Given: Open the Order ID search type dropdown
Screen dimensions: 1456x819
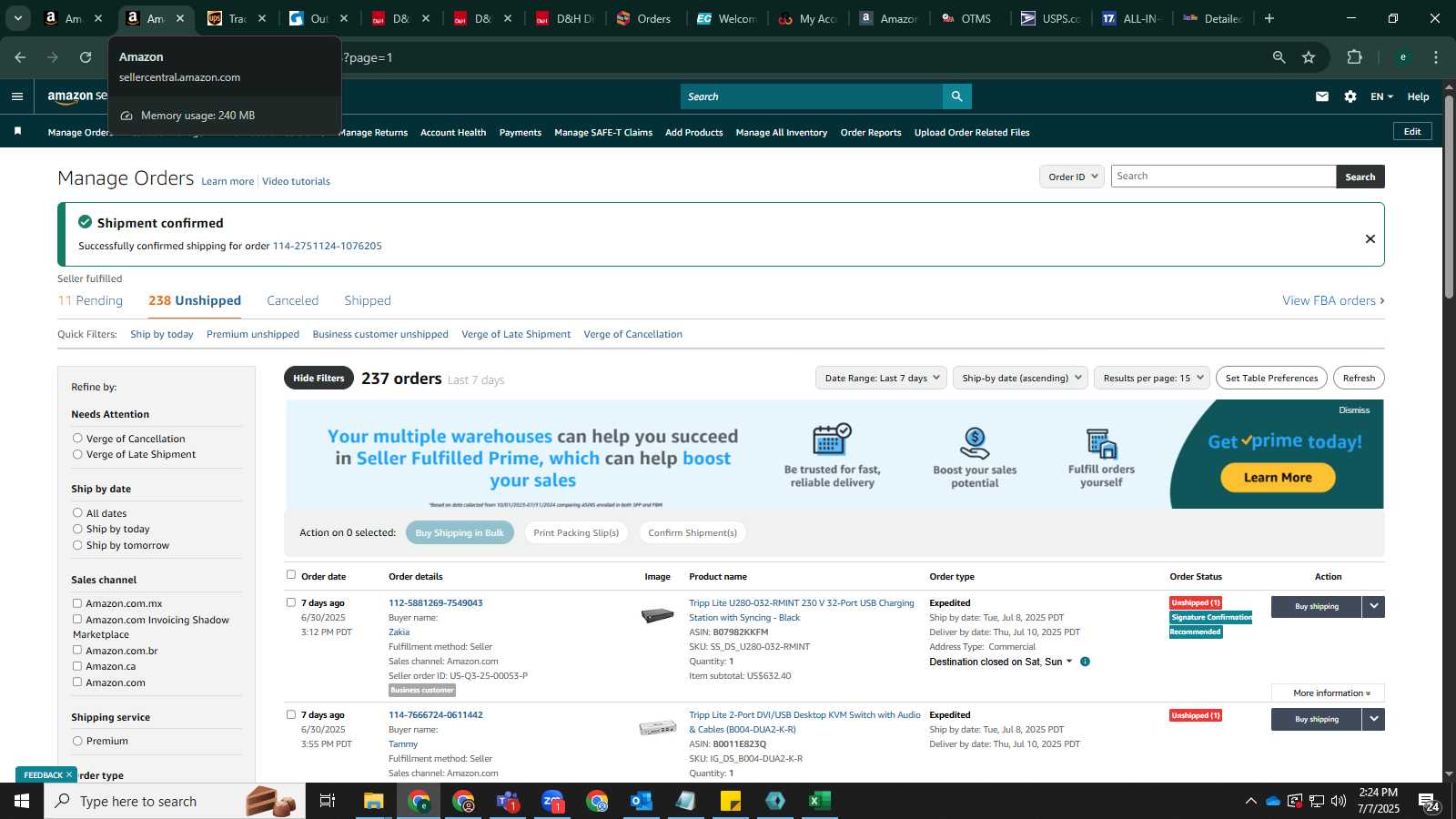Looking at the screenshot, I should pos(1072,177).
